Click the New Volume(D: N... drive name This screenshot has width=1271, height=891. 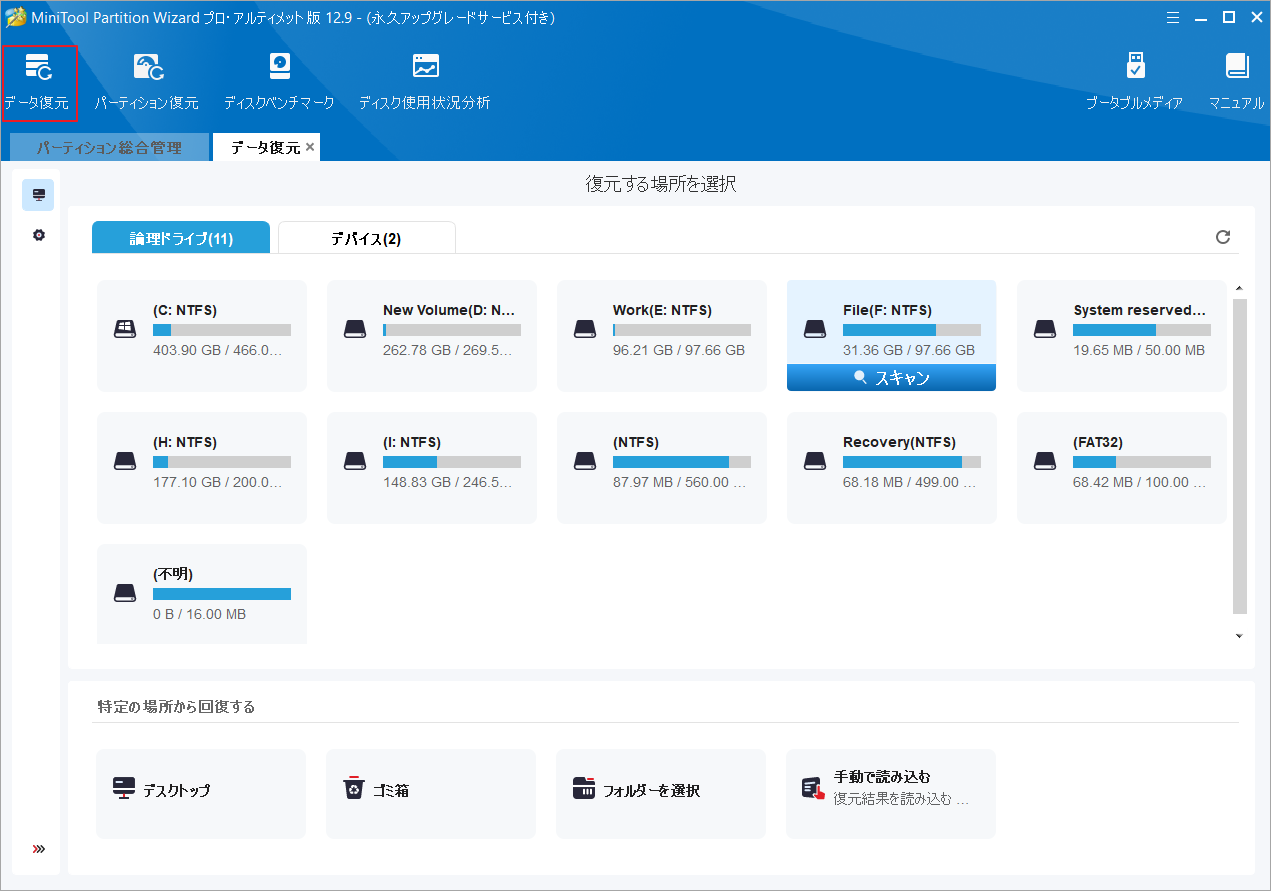(449, 310)
